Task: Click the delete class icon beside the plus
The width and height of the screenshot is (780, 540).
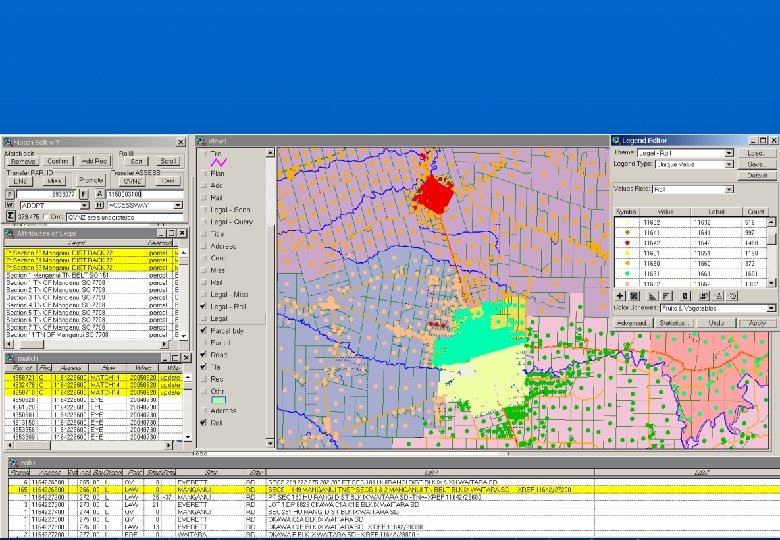Action: click(x=634, y=296)
